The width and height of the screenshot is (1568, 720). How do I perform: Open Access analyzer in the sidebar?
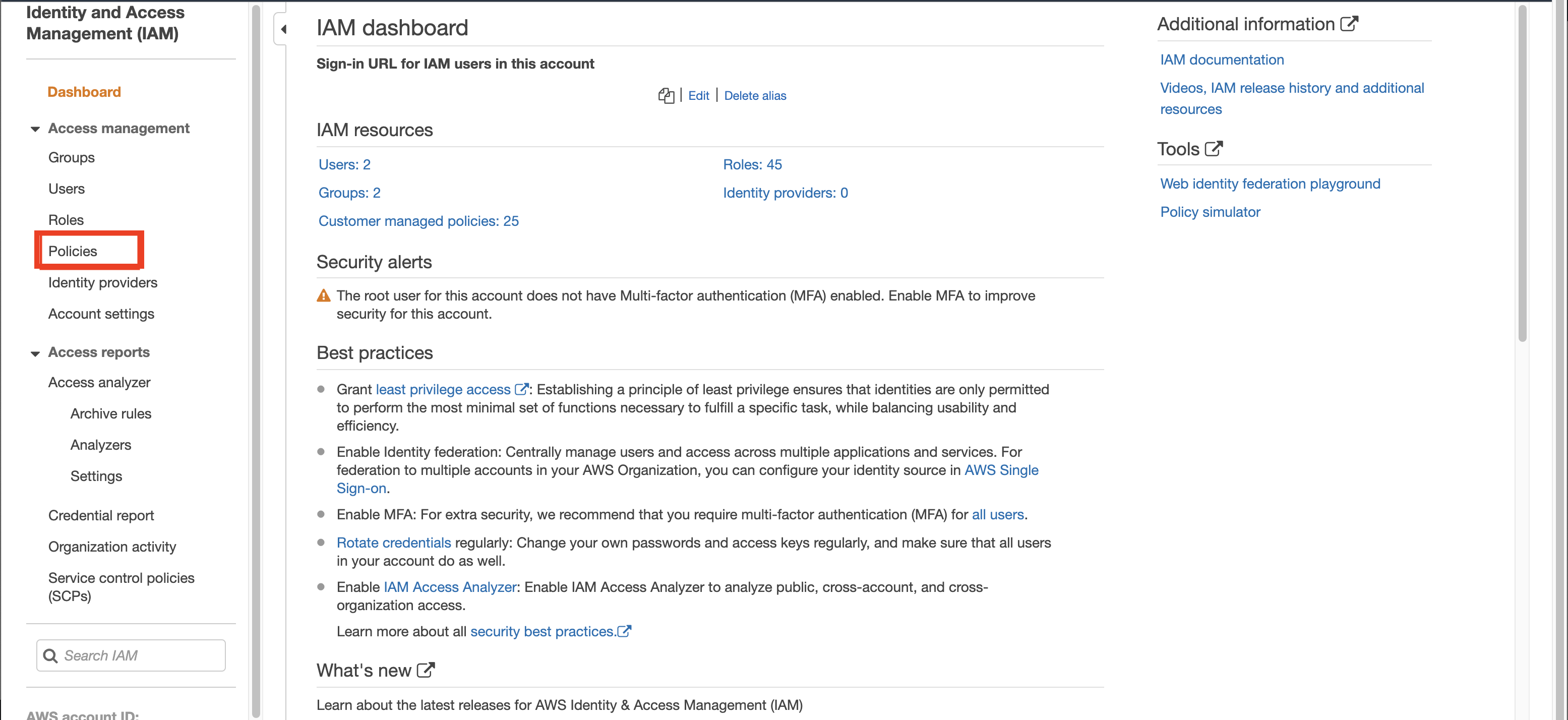click(x=99, y=382)
